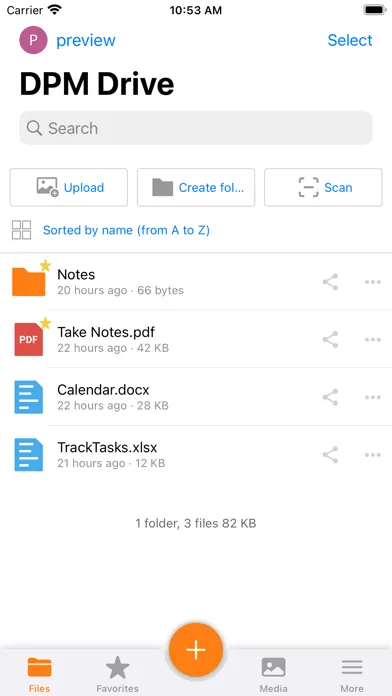Screen dimensions: 392x696
Task: Open the Favorites tab
Action: (118, 674)
